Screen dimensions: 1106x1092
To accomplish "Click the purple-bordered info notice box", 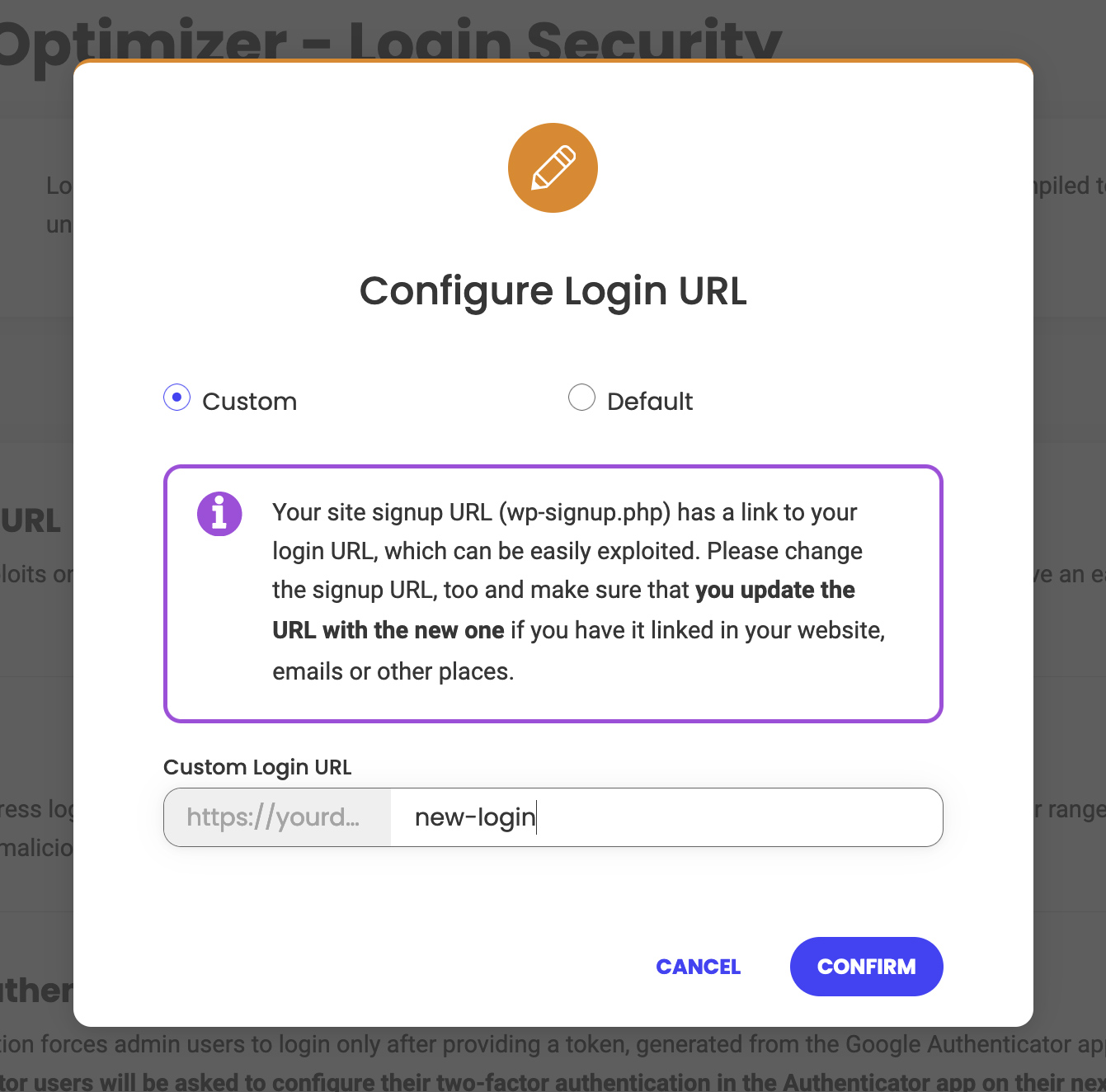I will coord(553,594).
